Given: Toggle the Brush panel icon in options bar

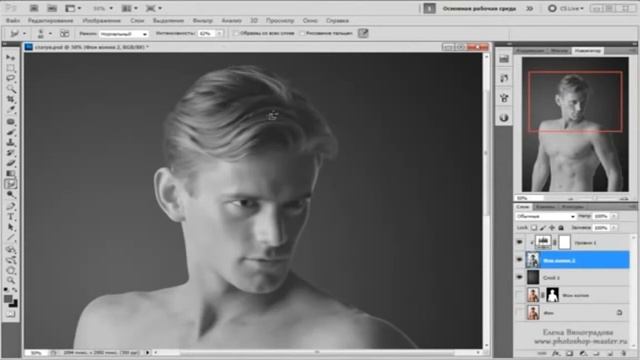Looking at the screenshot, I should [x=64, y=33].
